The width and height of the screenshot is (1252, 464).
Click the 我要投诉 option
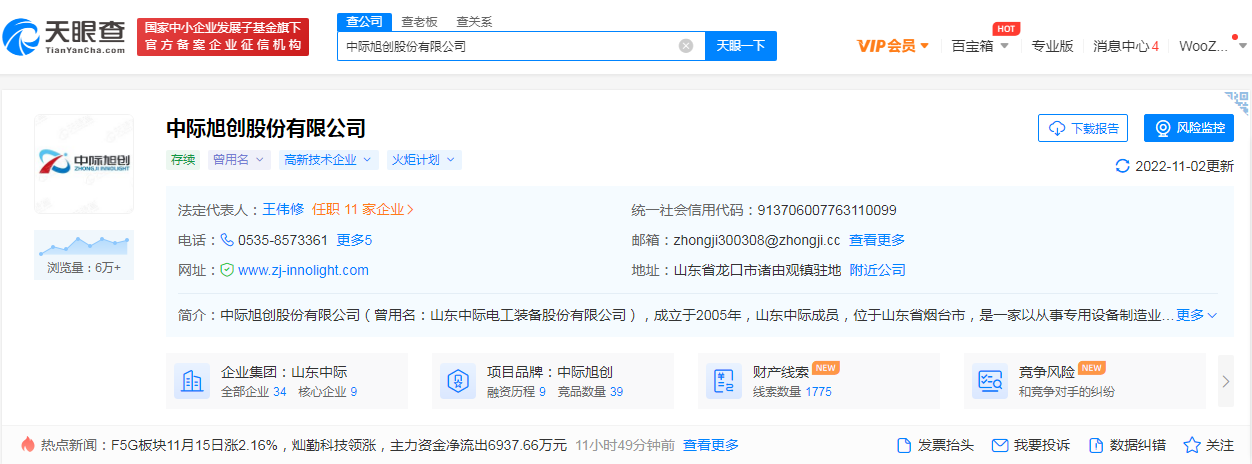[x=1031, y=445]
